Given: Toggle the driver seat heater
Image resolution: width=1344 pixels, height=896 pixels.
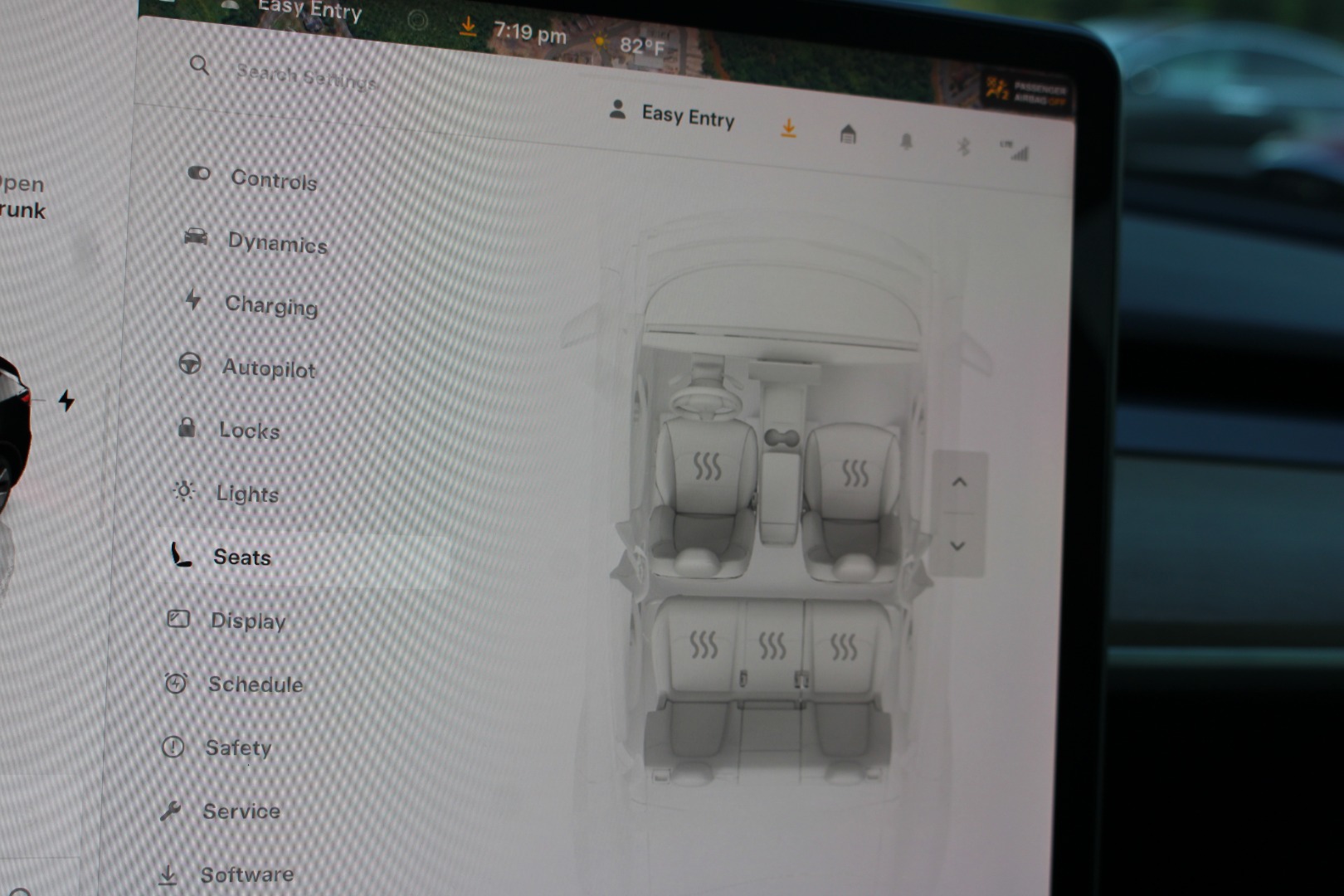Looking at the screenshot, I should point(707,467).
